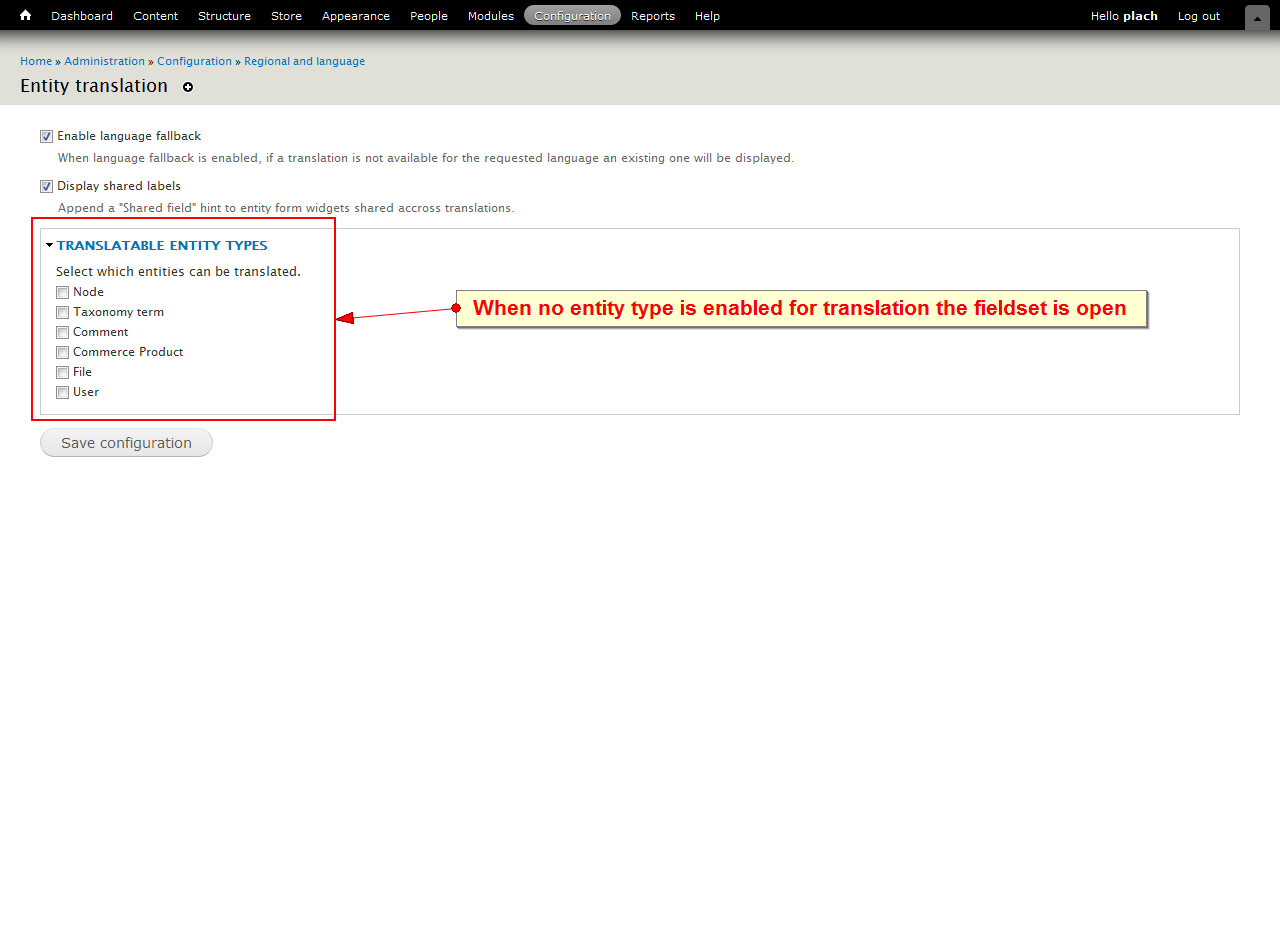
Task: Follow the Configuration breadcrumb link
Action: (194, 61)
